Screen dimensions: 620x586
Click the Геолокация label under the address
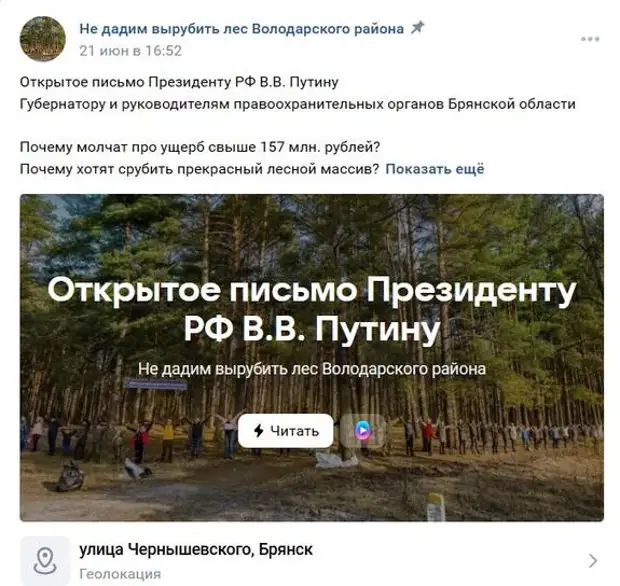coord(120,574)
